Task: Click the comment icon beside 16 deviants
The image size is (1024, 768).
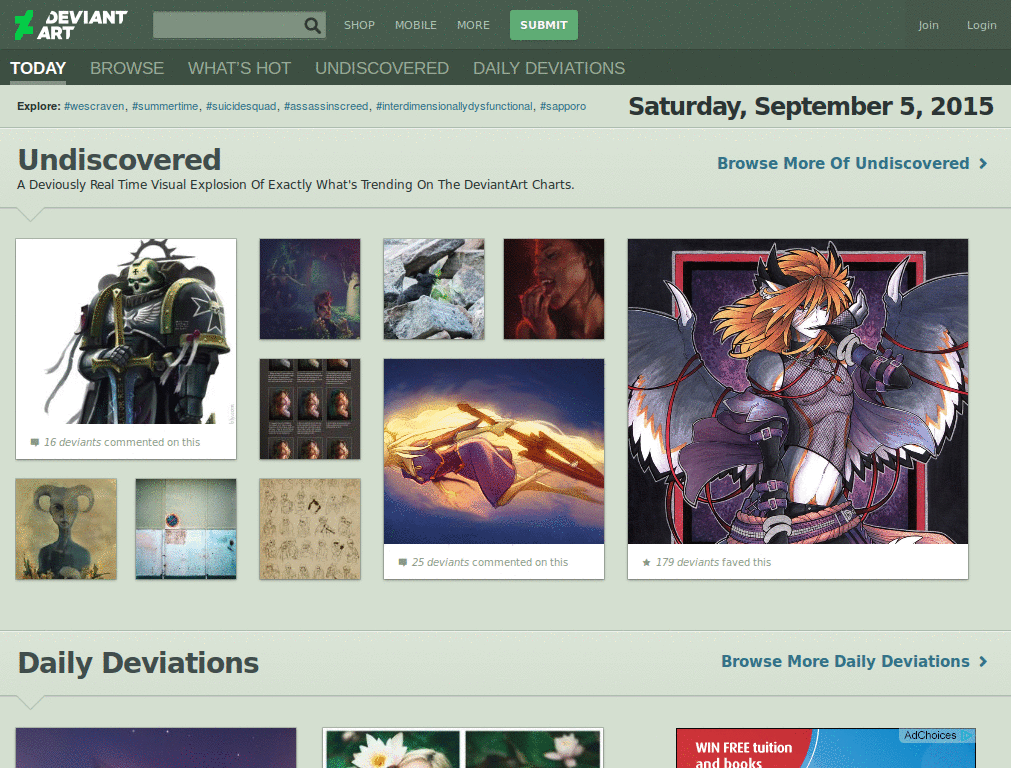Action: click(35, 442)
